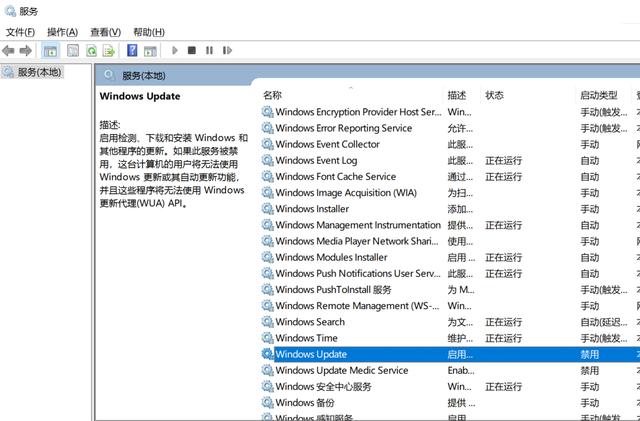Select Windows Event Collector service
The width and height of the screenshot is (640, 421).
coord(451,144)
